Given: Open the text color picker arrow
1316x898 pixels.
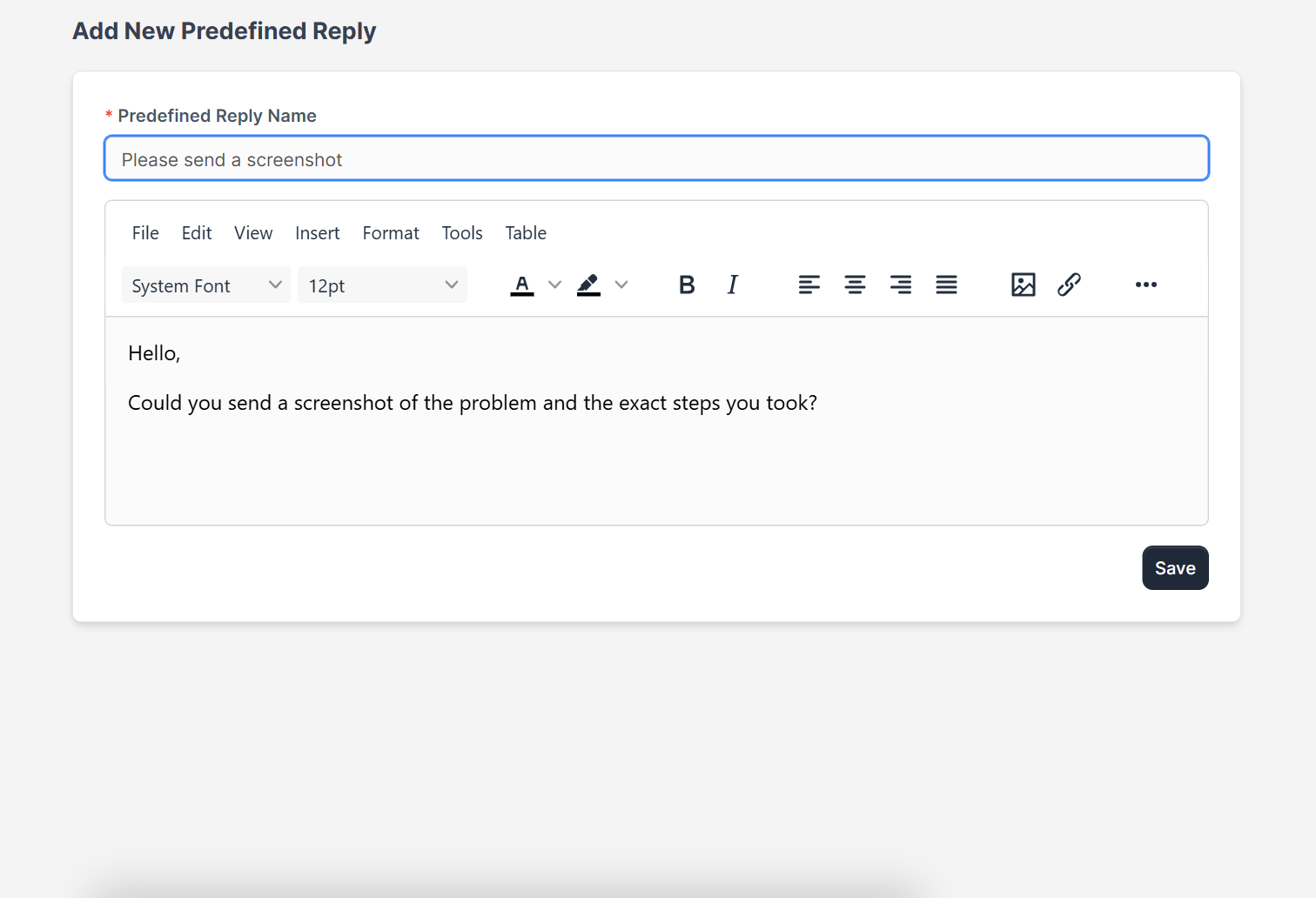Looking at the screenshot, I should [x=554, y=285].
